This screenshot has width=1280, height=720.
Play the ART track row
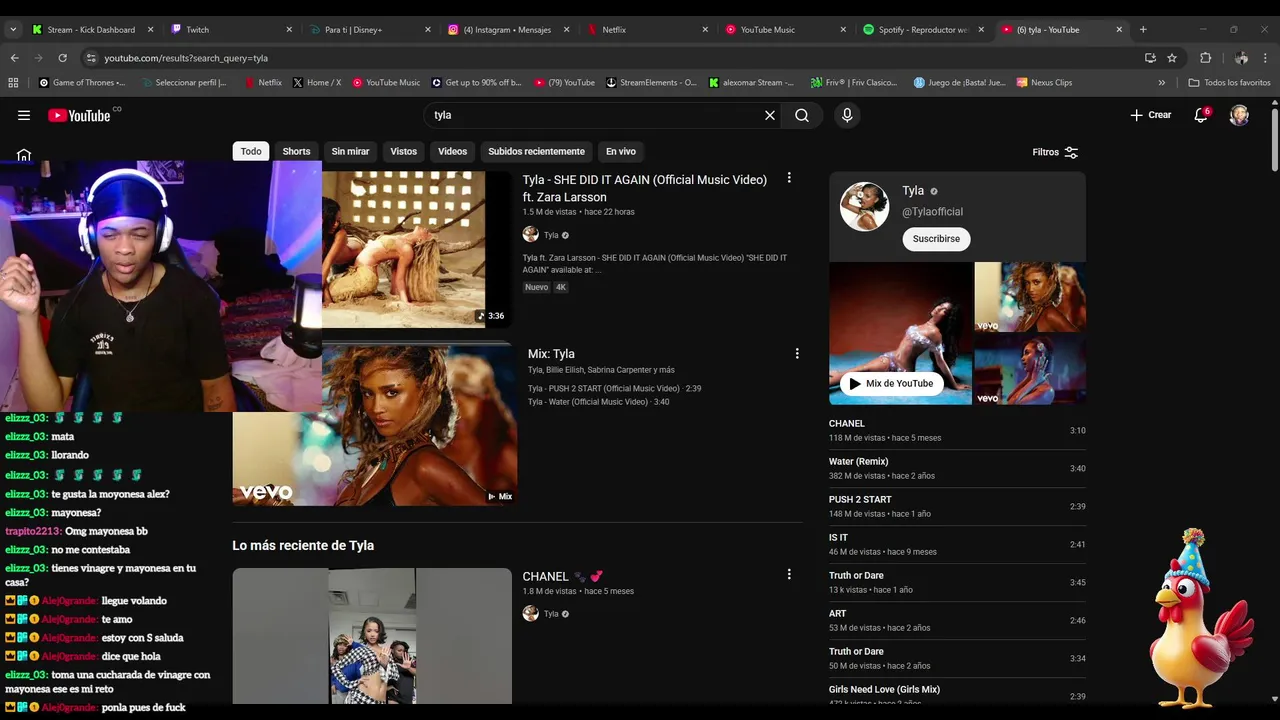click(957, 620)
